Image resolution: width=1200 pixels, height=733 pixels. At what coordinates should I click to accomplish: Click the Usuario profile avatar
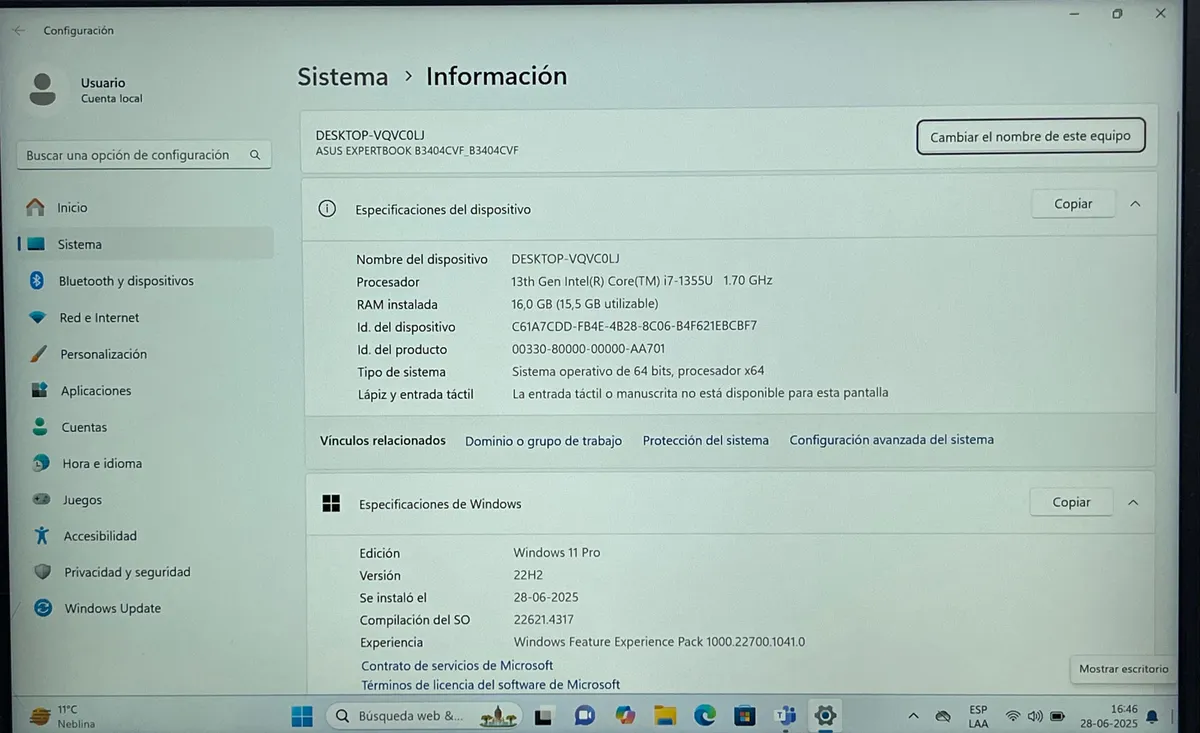[x=43, y=89]
